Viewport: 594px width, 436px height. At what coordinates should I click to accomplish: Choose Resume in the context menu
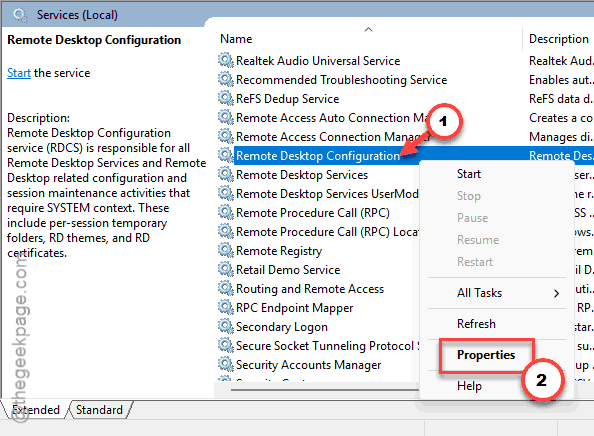(478, 240)
